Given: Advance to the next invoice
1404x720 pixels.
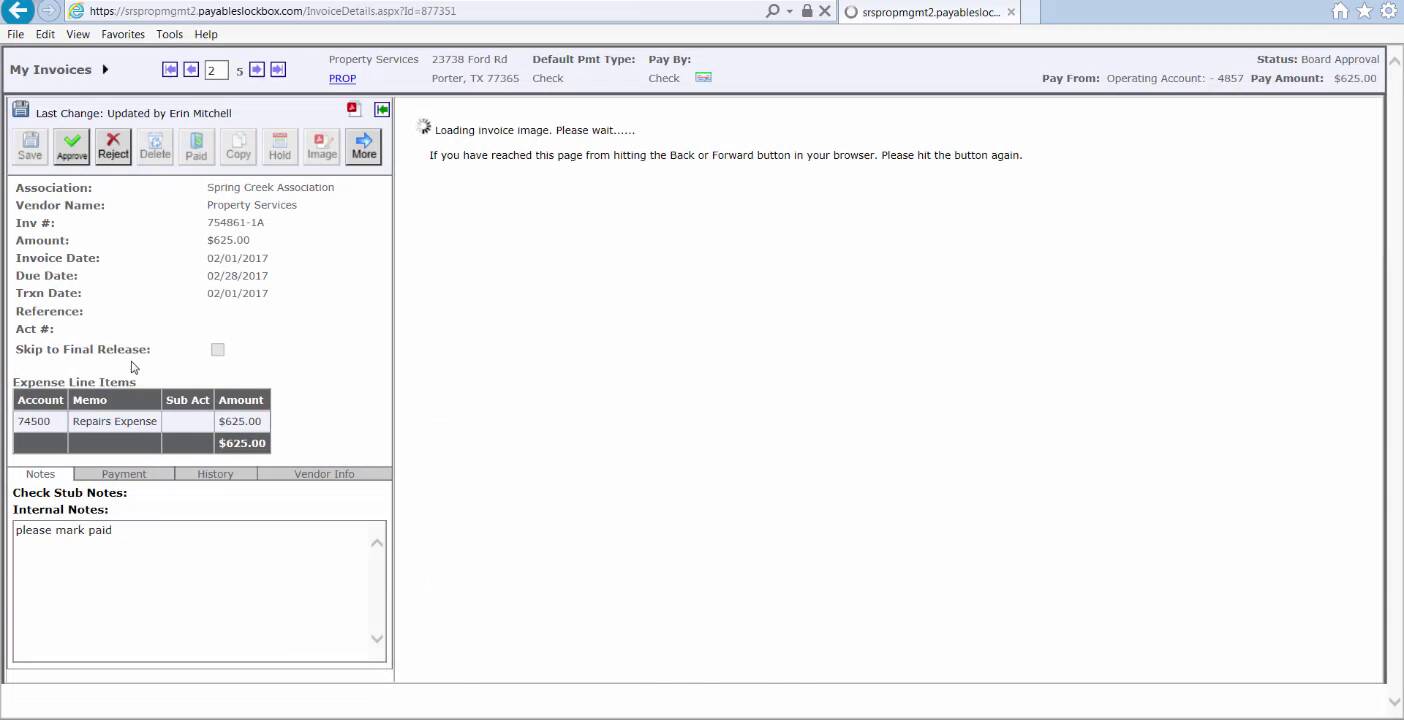Looking at the screenshot, I should click(x=257, y=69).
